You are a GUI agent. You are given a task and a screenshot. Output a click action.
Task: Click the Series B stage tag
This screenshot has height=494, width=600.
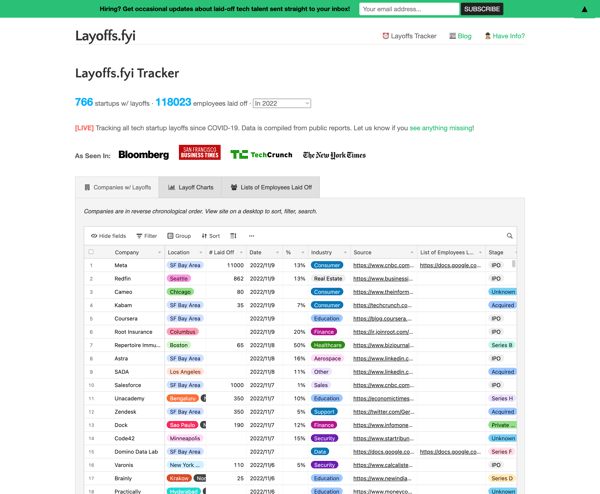pos(502,345)
